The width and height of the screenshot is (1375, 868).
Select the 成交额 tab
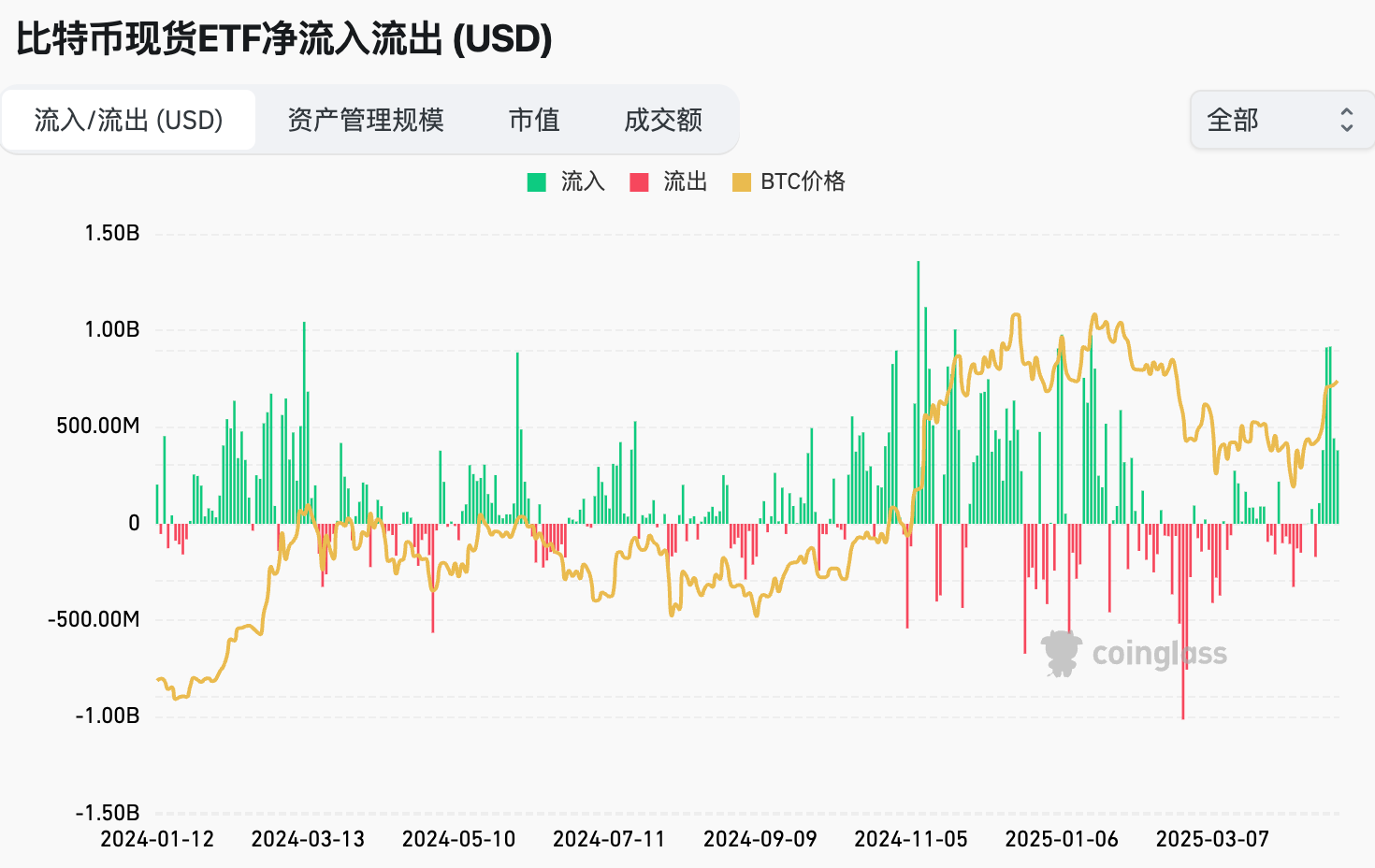click(x=662, y=120)
